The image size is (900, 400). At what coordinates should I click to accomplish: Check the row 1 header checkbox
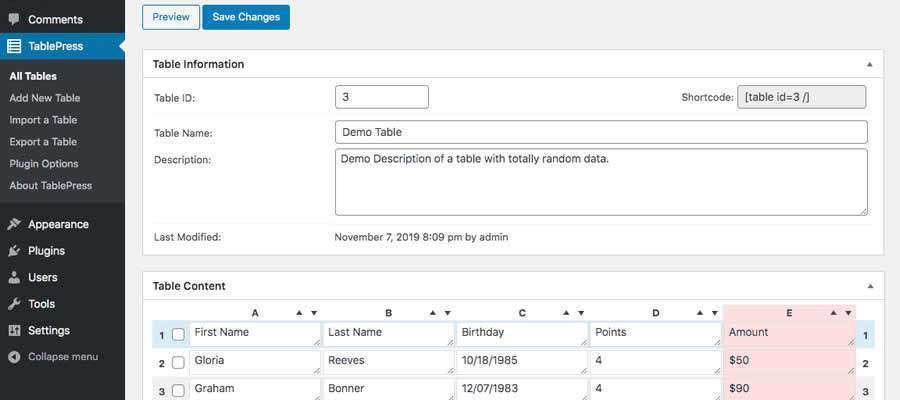click(178, 334)
